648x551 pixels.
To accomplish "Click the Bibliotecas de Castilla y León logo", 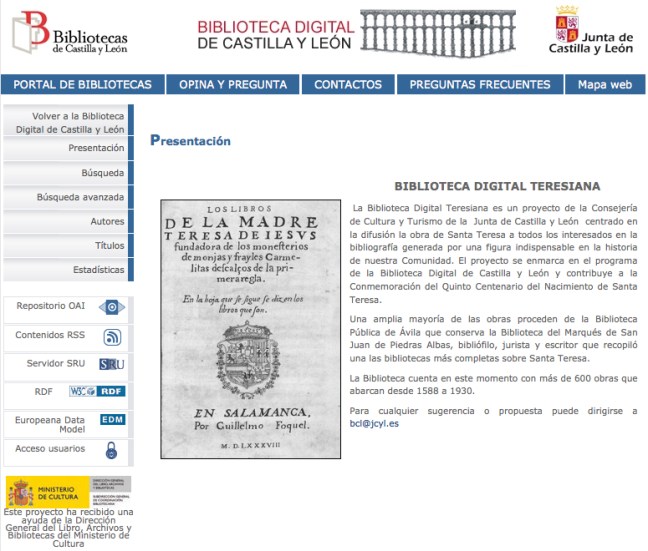I will (x=70, y=34).
